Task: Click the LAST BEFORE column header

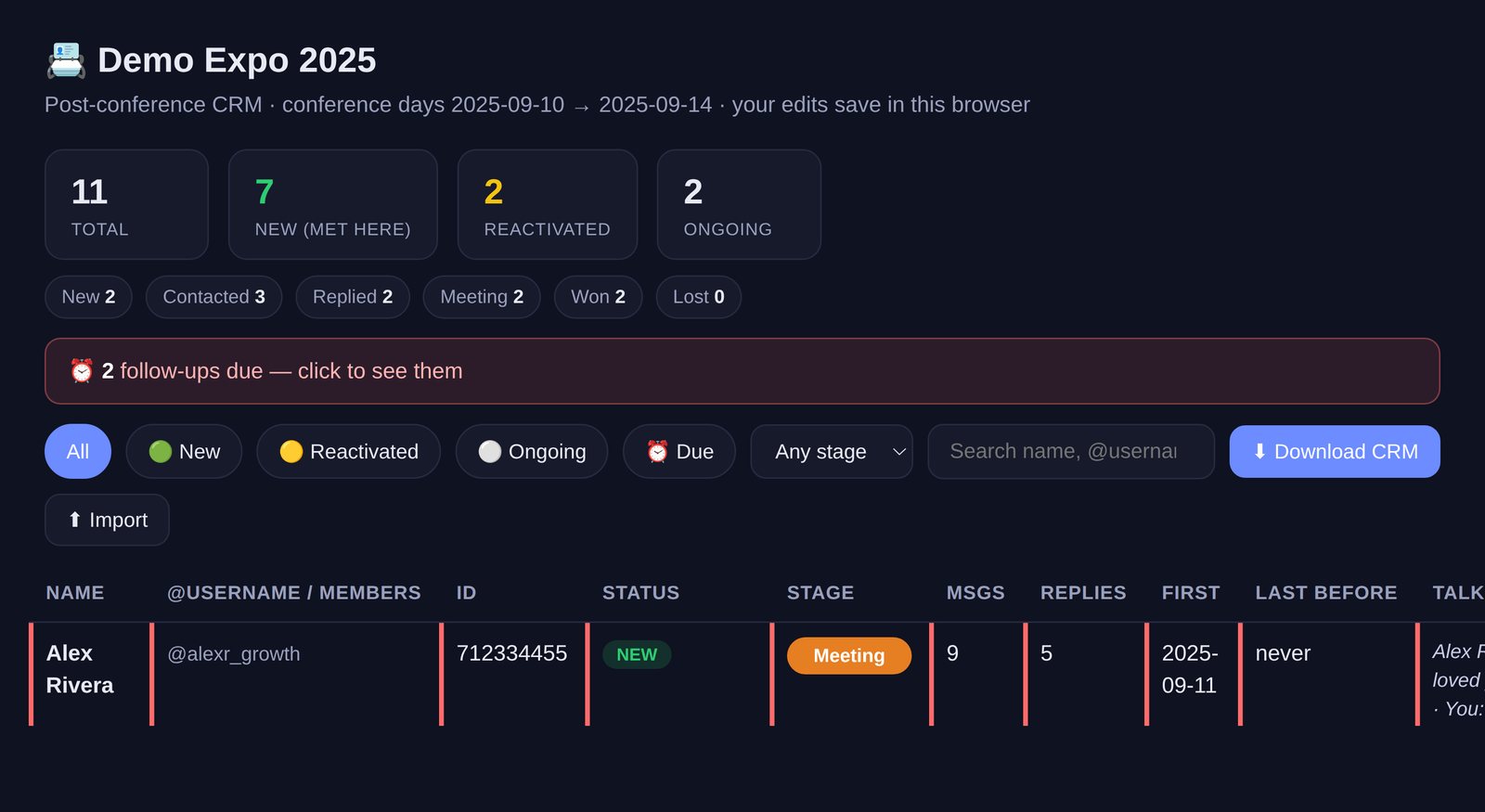Action: click(x=1326, y=593)
